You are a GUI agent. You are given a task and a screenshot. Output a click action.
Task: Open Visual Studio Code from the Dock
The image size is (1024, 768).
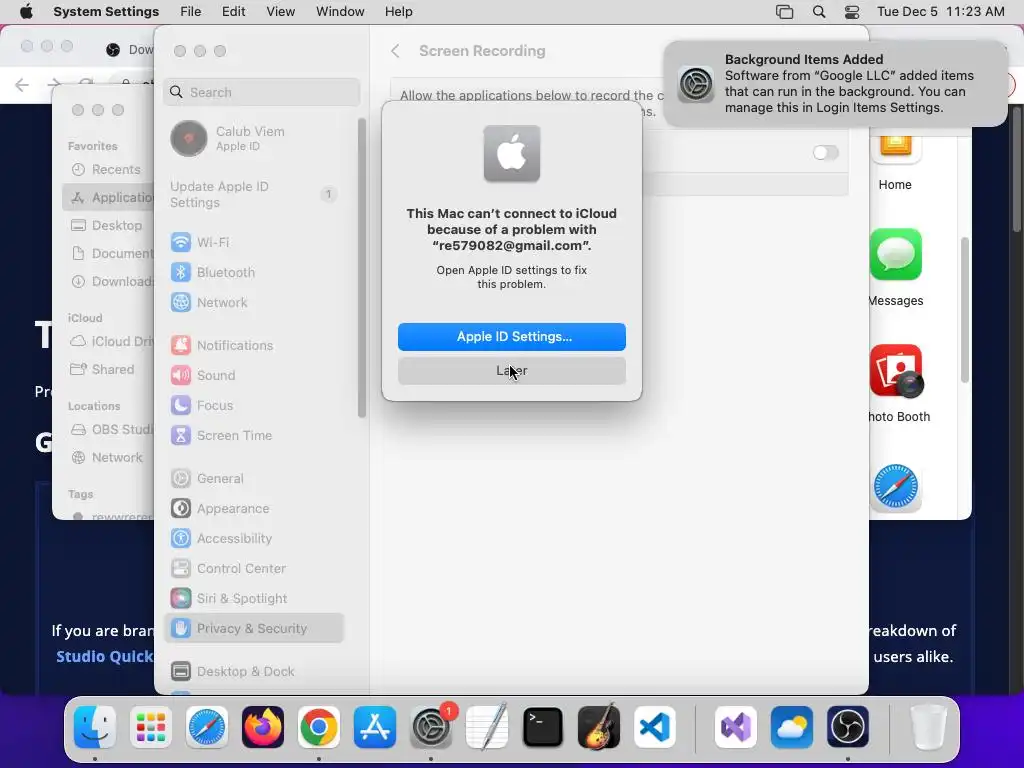[x=655, y=726]
